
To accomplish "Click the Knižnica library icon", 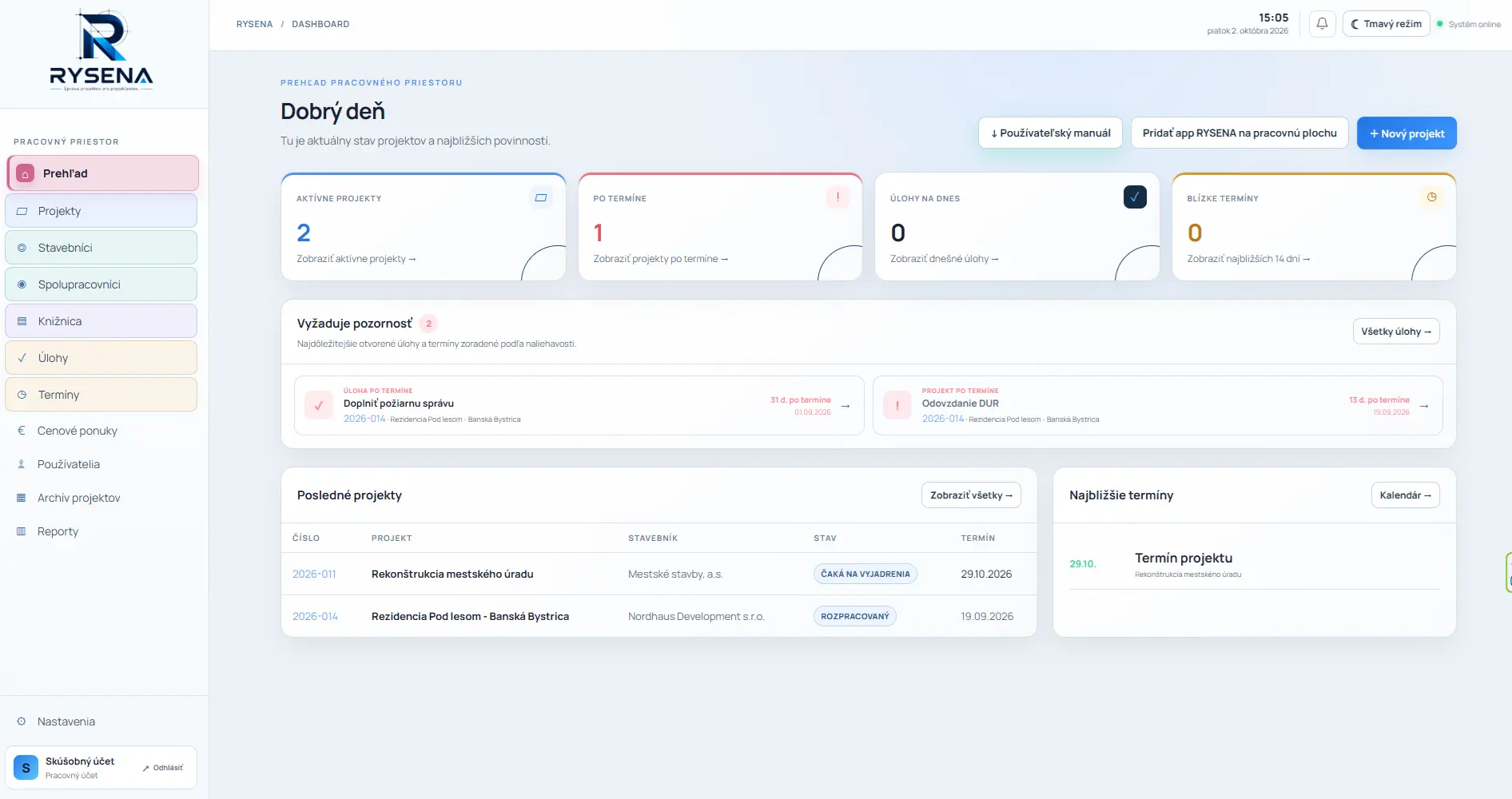I will 22,321.
